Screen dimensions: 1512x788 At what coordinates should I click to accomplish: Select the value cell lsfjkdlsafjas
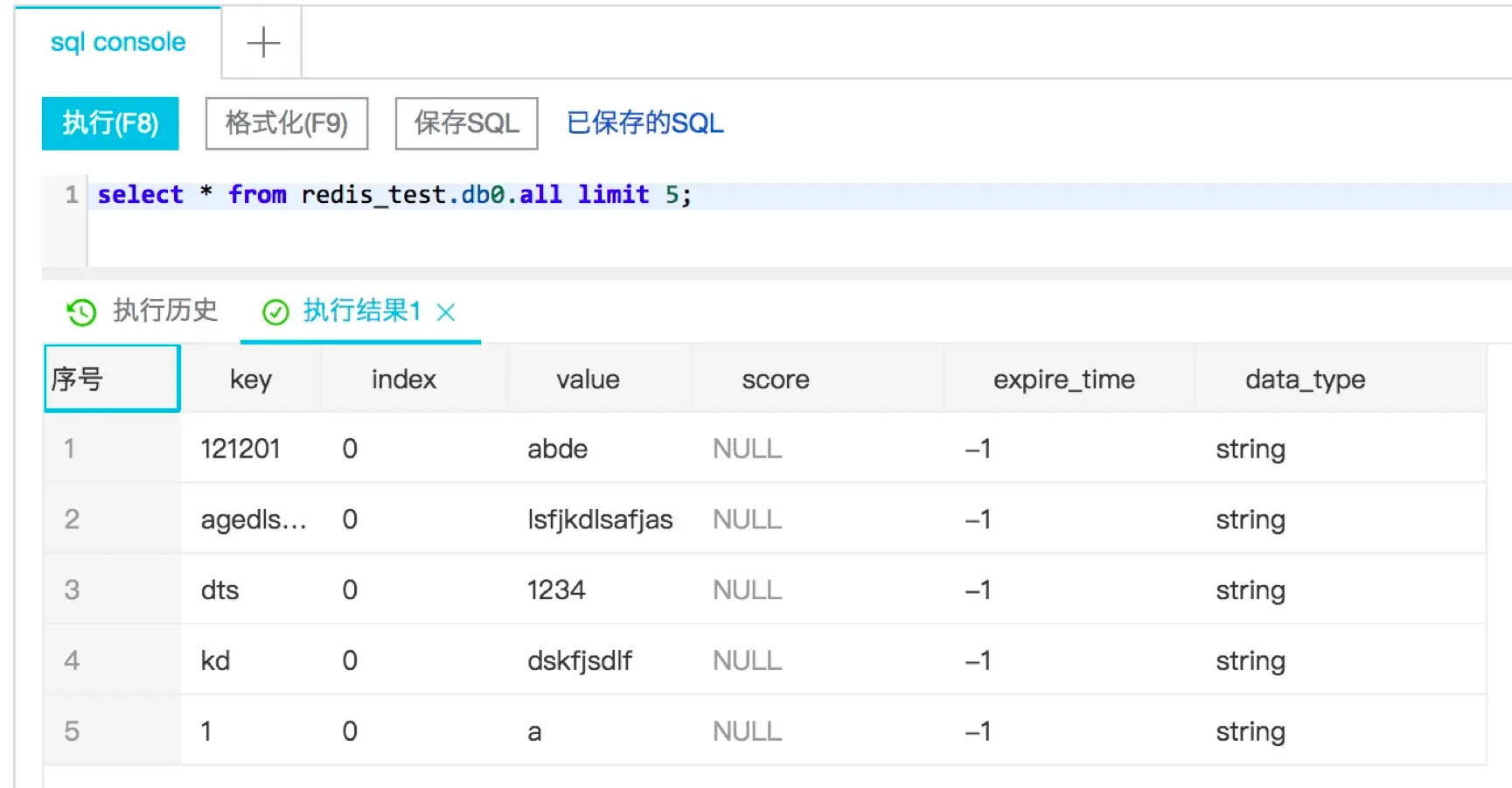pyautogui.click(x=600, y=520)
